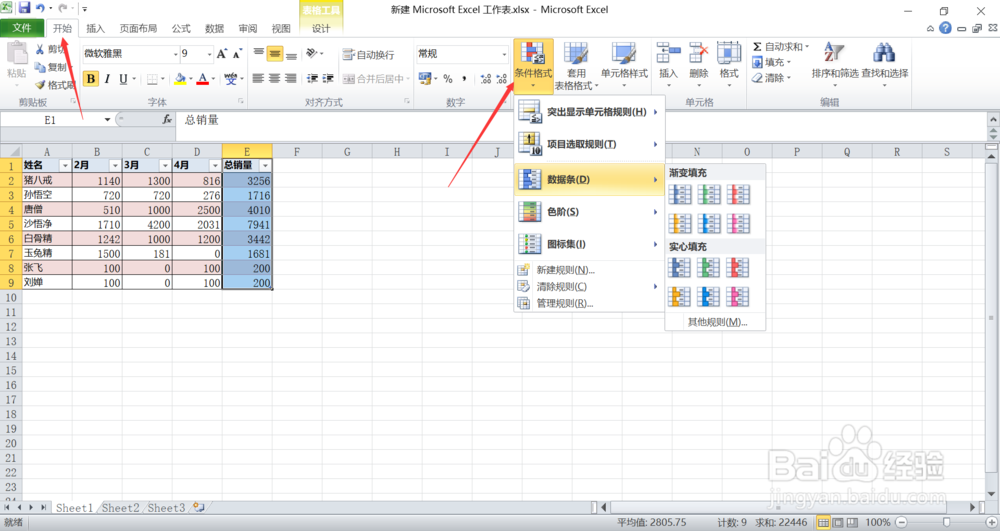Toggle middle vertical alignment
The image size is (1000, 531).
tap(275, 54)
